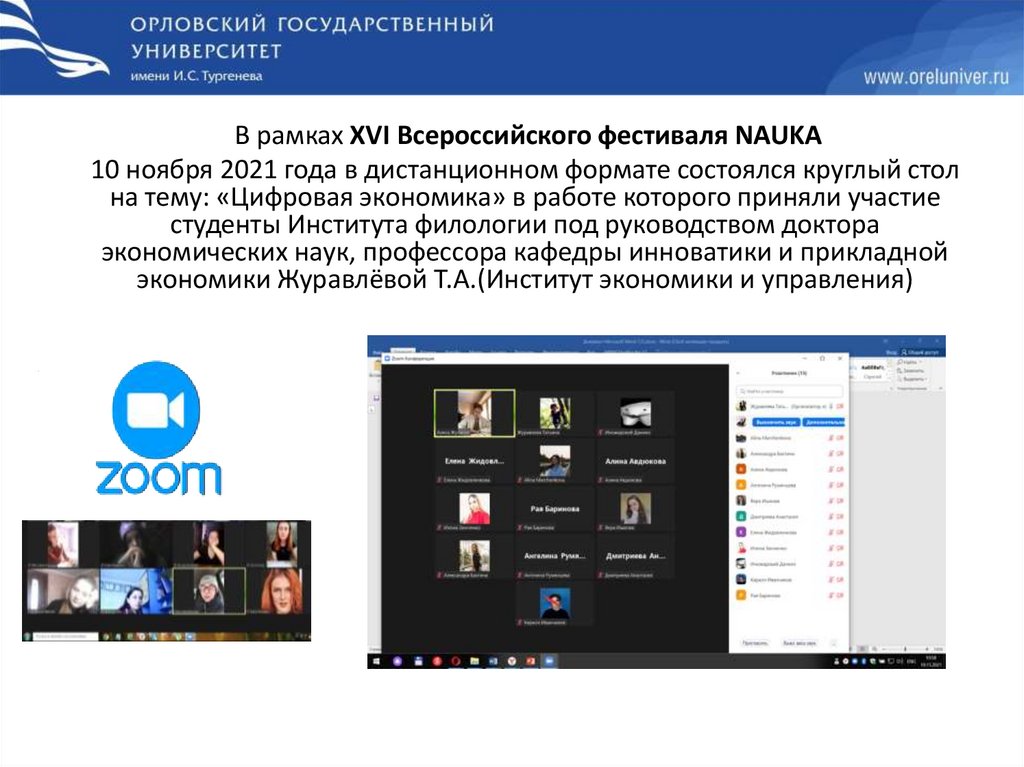Click 'Выкл. весь звук' mute-all button
Viewport: 1024px width, 767px height.
click(x=799, y=643)
